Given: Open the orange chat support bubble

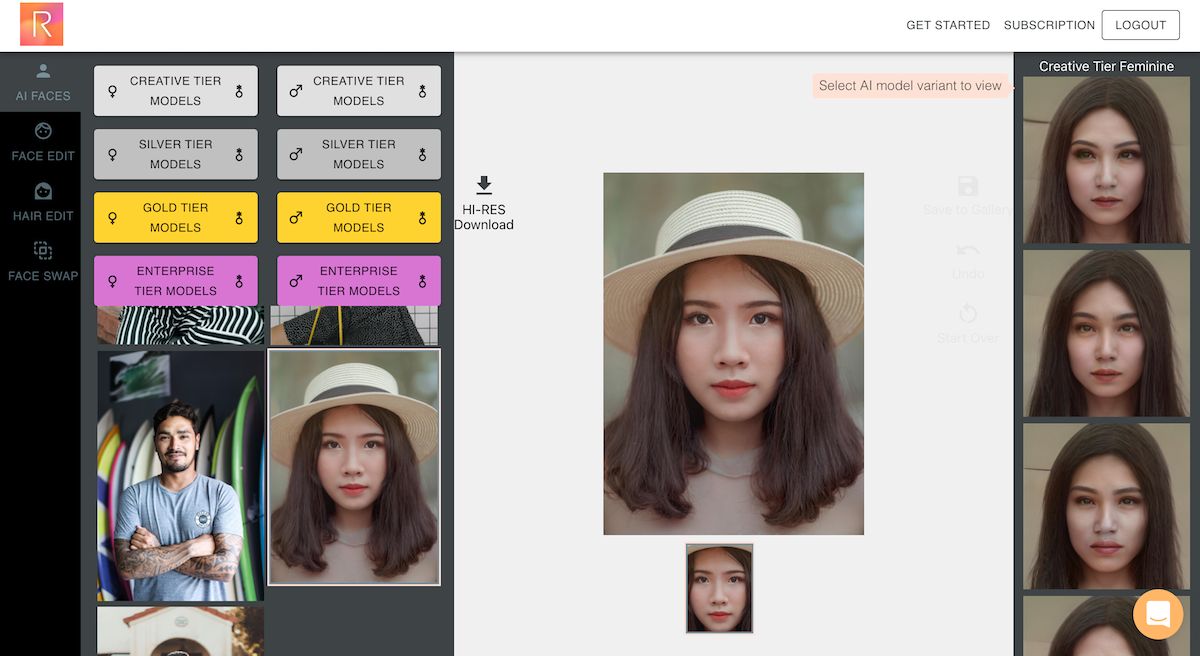Looking at the screenshot, I should [1158, 614].
